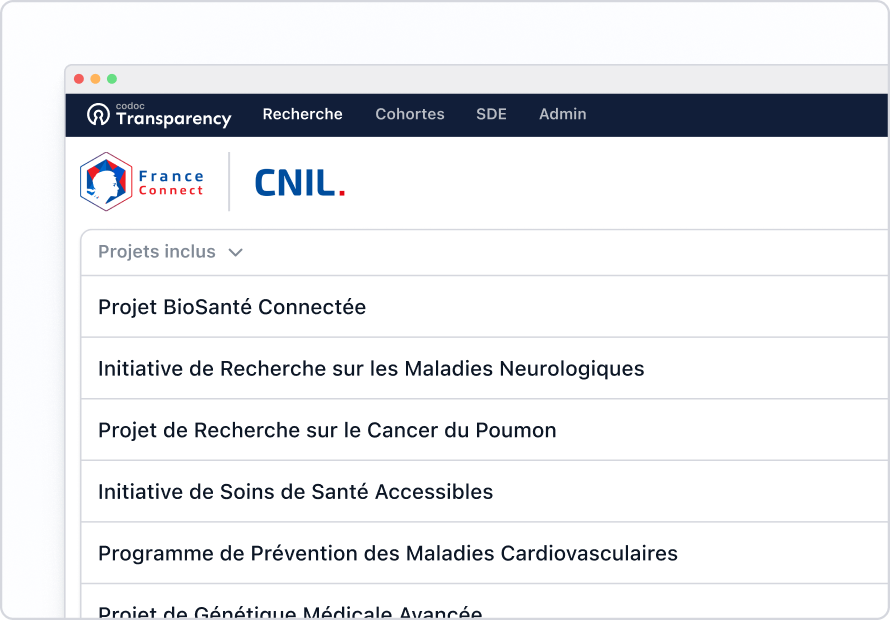The image size is (890, 620).
Task: Expand the Projets inclus chevron arrow
Action: point(236,253)
